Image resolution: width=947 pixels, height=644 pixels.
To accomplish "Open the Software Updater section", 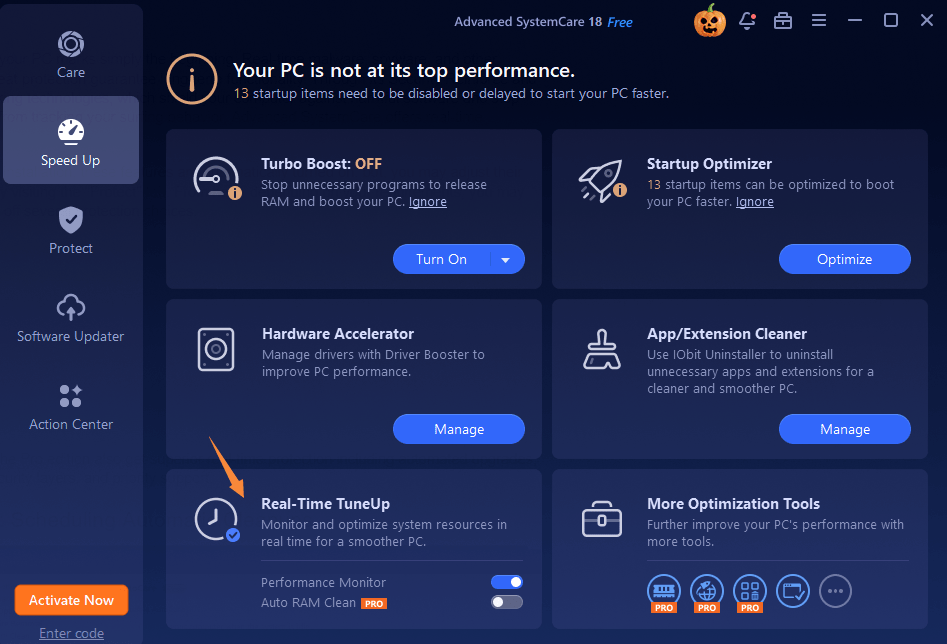I will pos(71,318).
